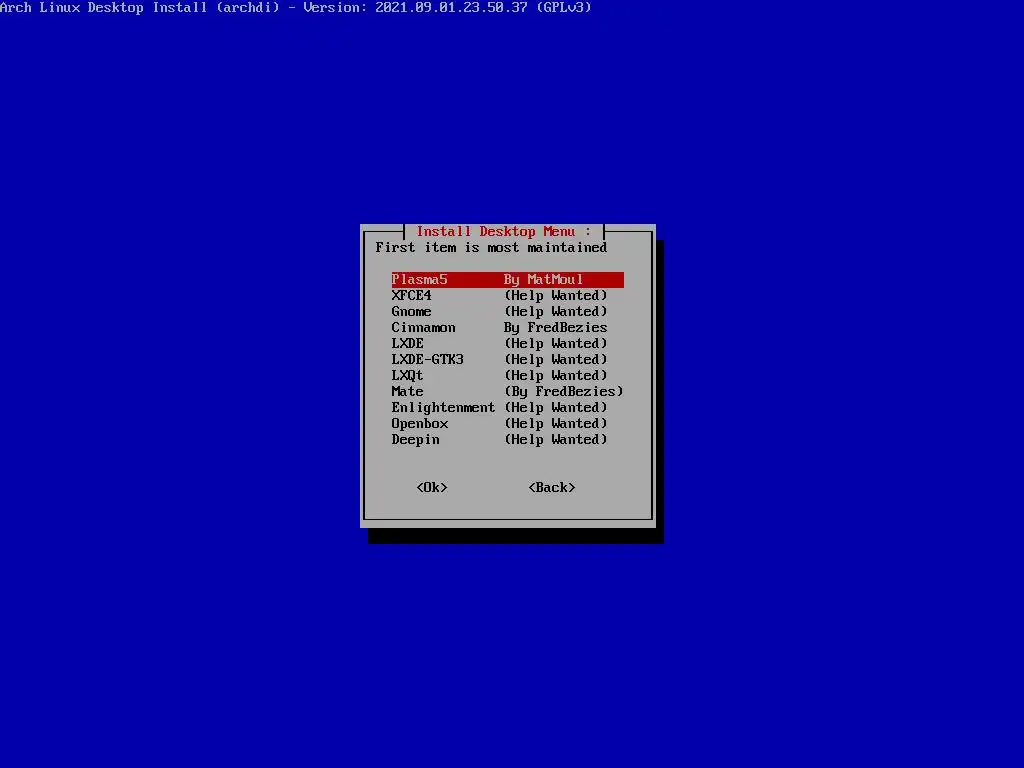The height and width of the screenshot is (768, 1024).
Task: Select Enlightenment in the desktop menu
Action: 507,408
